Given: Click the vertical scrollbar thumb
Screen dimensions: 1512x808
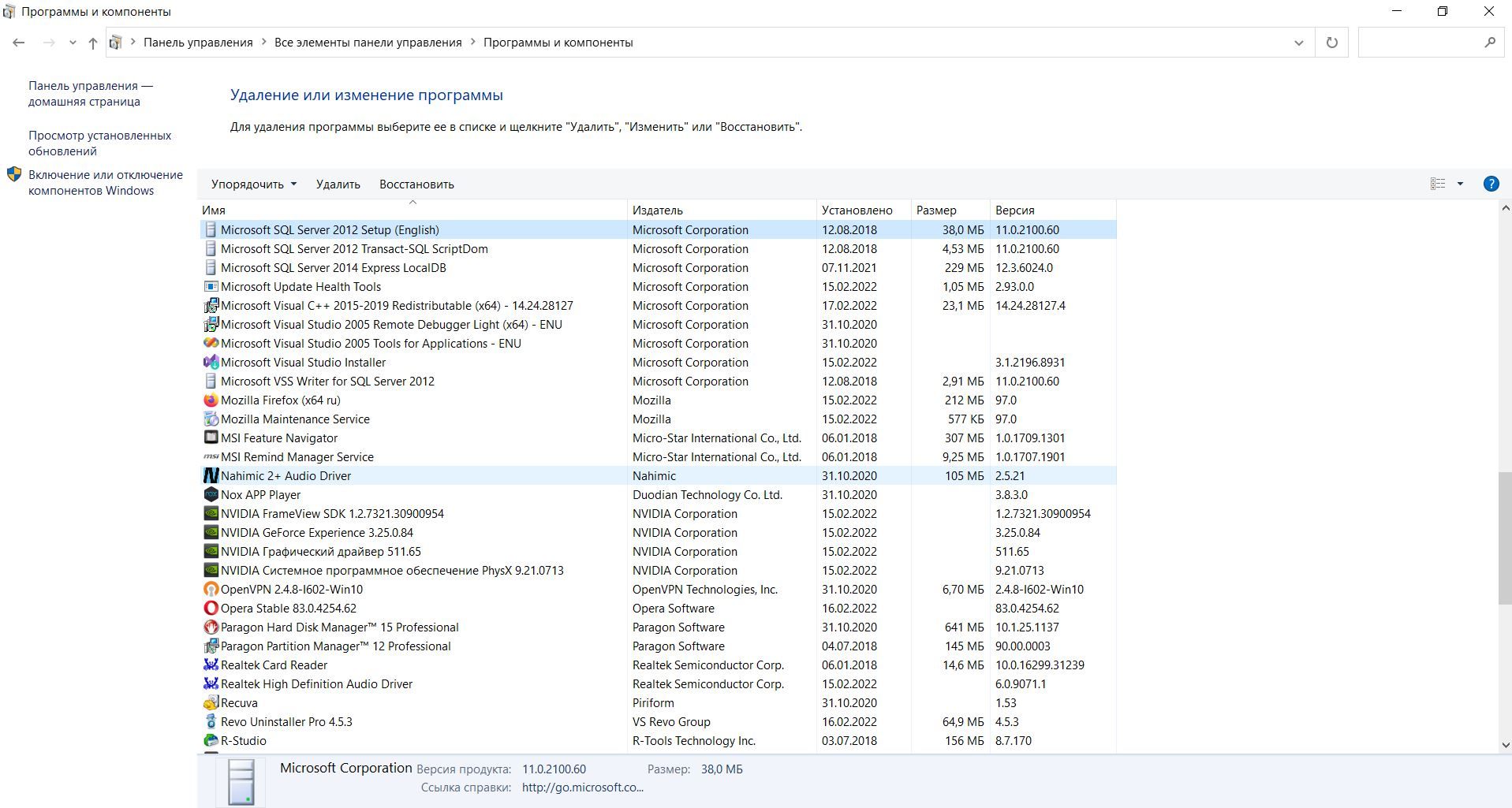Looking at the screenshot, I should tap(1505, 538).
